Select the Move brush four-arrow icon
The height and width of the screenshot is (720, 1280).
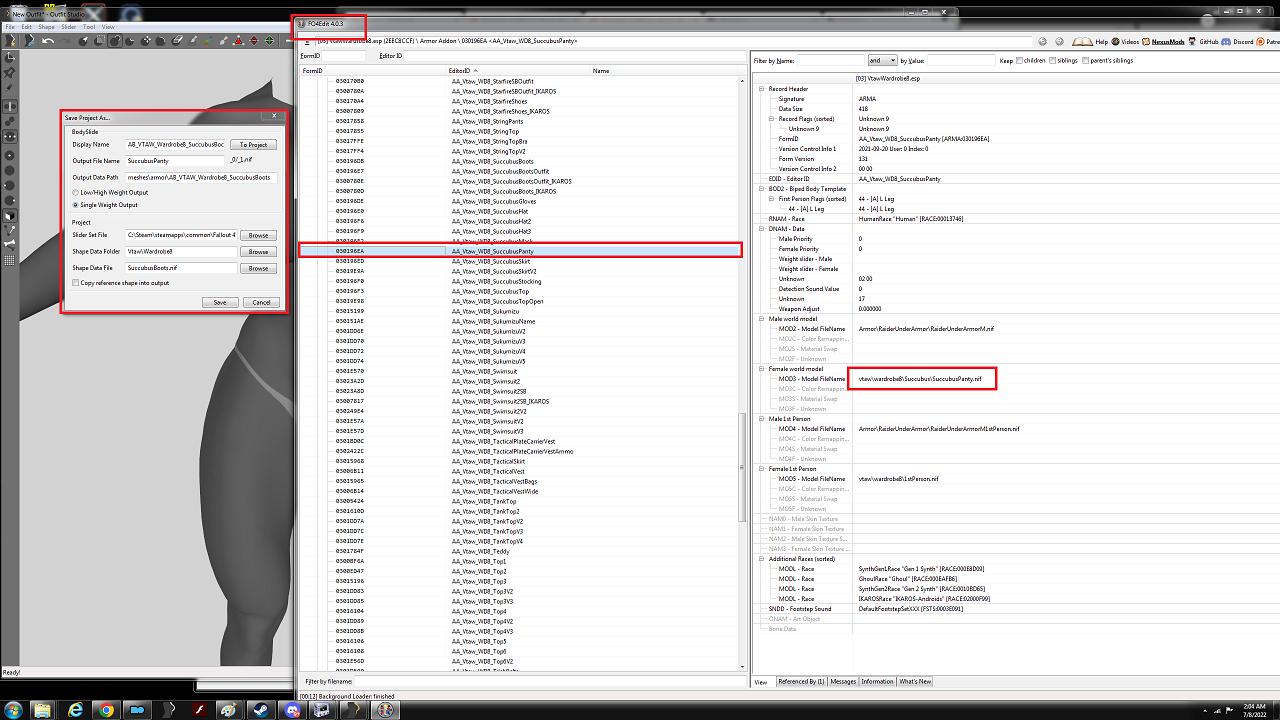point(146,41)
